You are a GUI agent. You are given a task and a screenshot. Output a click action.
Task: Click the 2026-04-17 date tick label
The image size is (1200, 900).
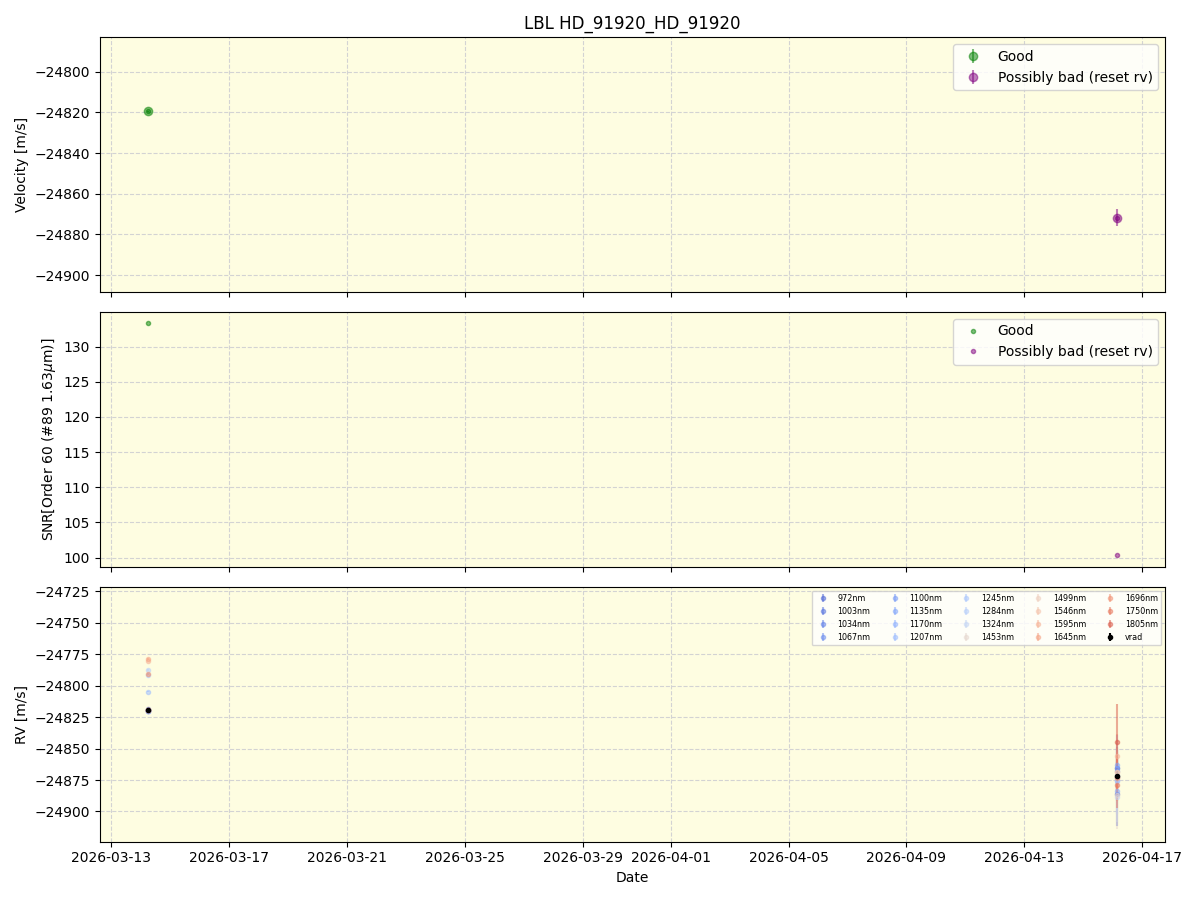pyautogui.click(x=1142, y=857)
